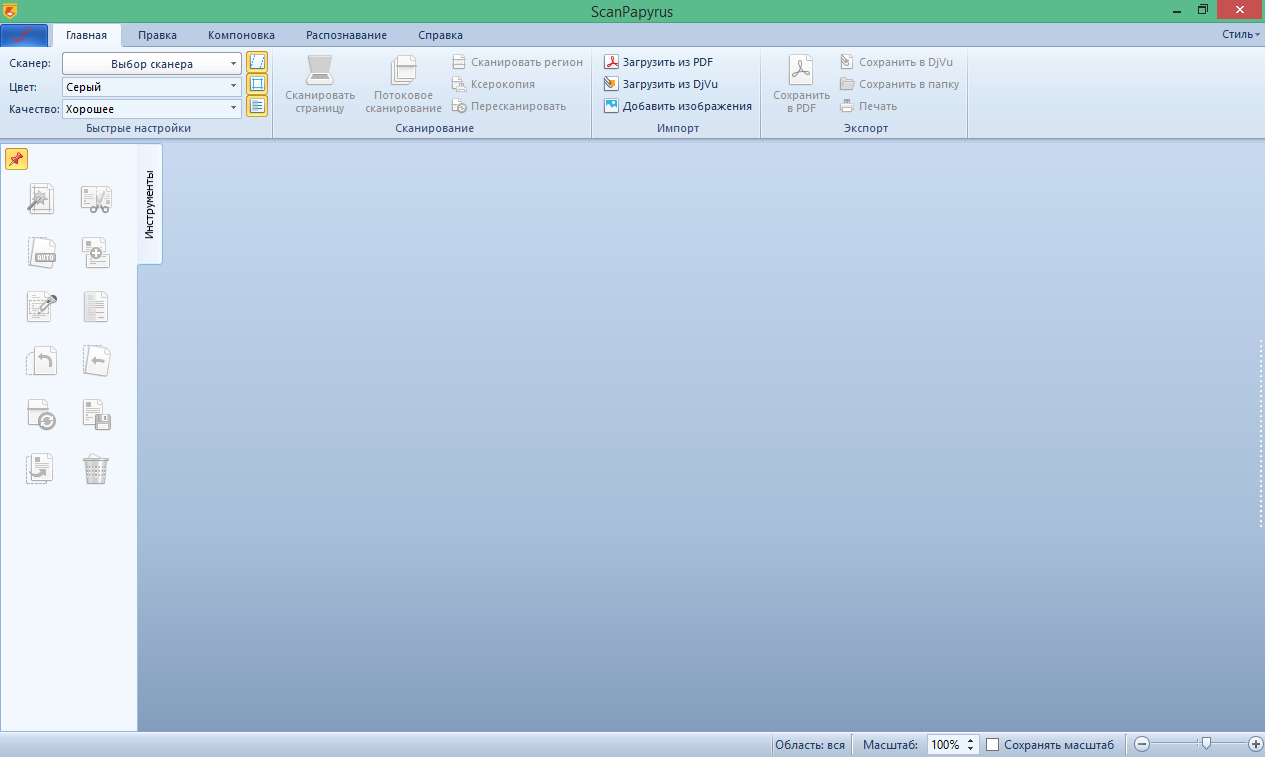Click Добавить изображения to import images
Viewport: 1265px width, 757px height.
tap(678, 106)
